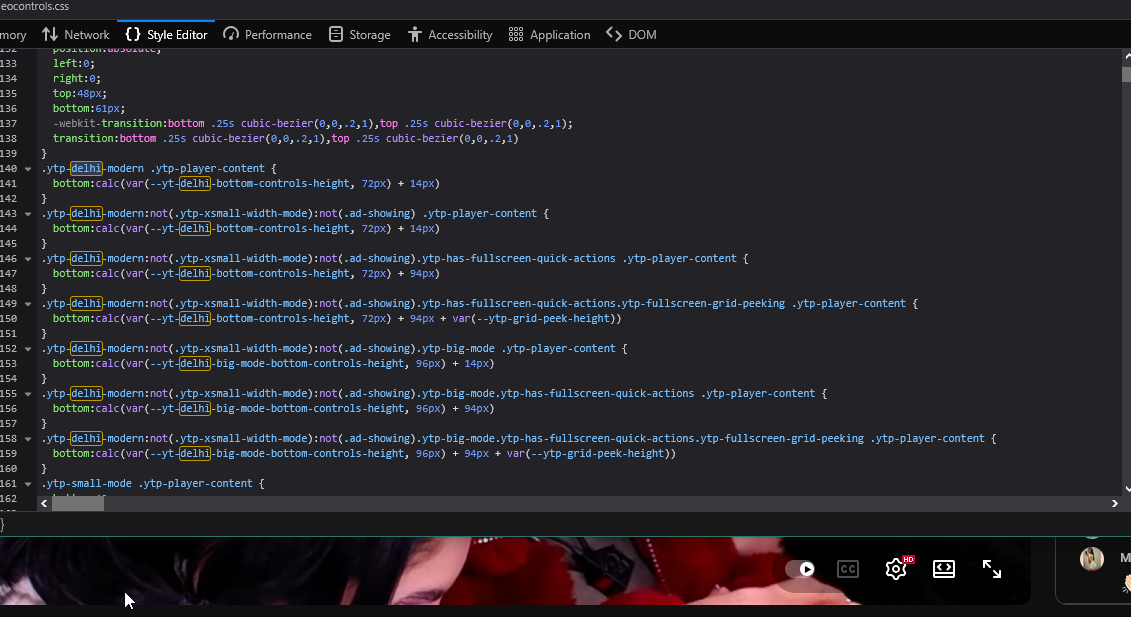The width and height of the screenshot is (1131, 617).
Task: Click the horizontal scrollbar thumb
Action: pyautogui.click(x=77, y=504)
